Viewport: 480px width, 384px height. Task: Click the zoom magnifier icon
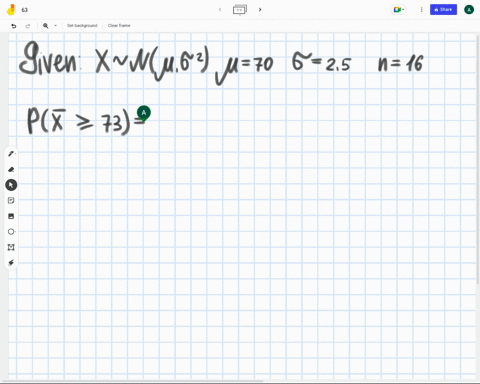tap(46, 26)
